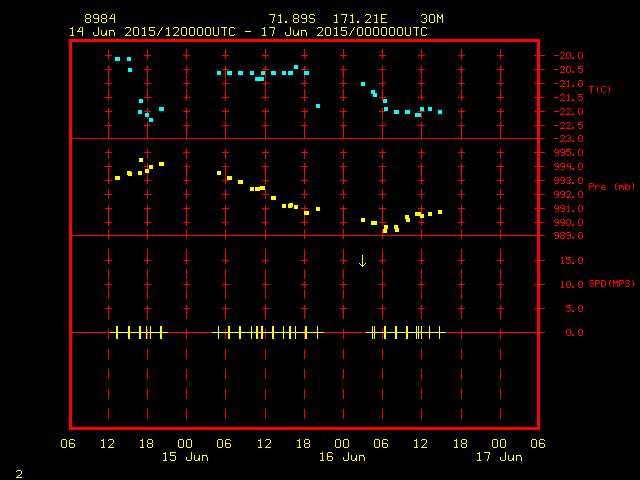Click the 989.0 pressure tick label
The image size is (640, 480).
click(569, 236)
